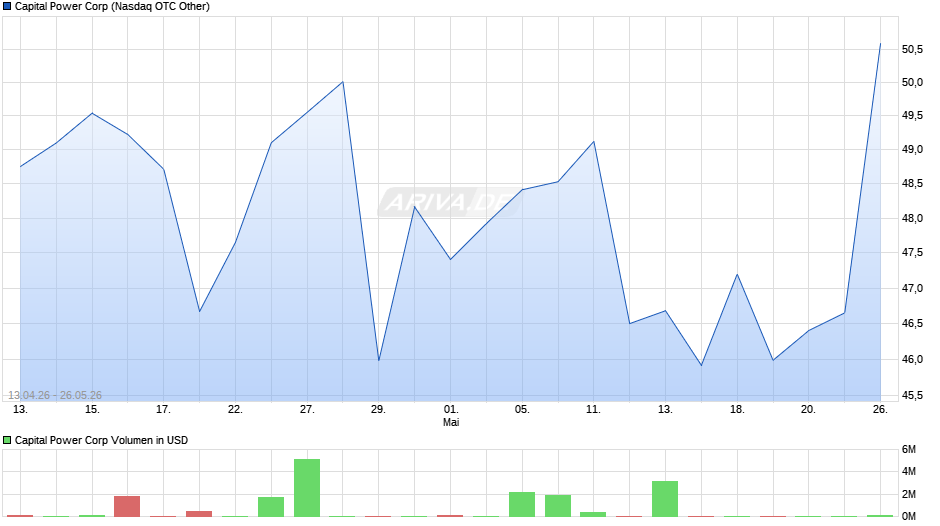Click the y-axis label 47,0
Viewport: 940px width, 526px height.
click(912, 288)
